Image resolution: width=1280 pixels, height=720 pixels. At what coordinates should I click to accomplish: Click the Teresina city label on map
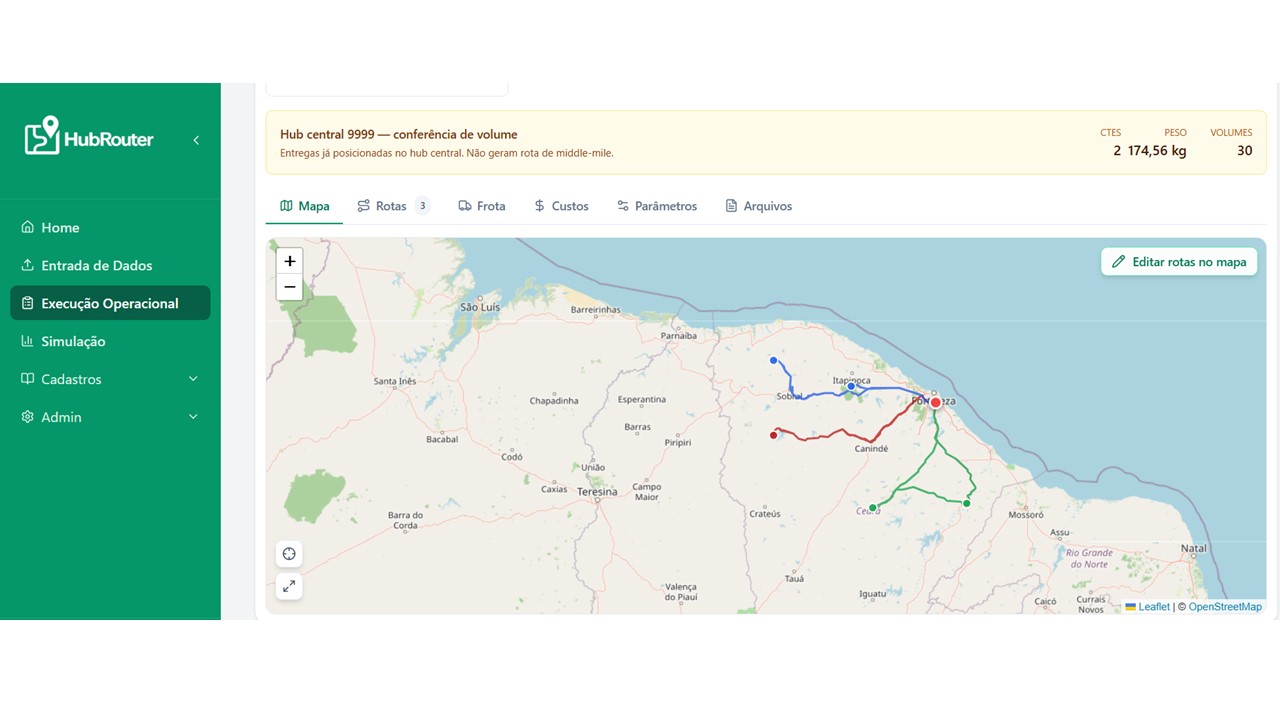click(597, 492)
